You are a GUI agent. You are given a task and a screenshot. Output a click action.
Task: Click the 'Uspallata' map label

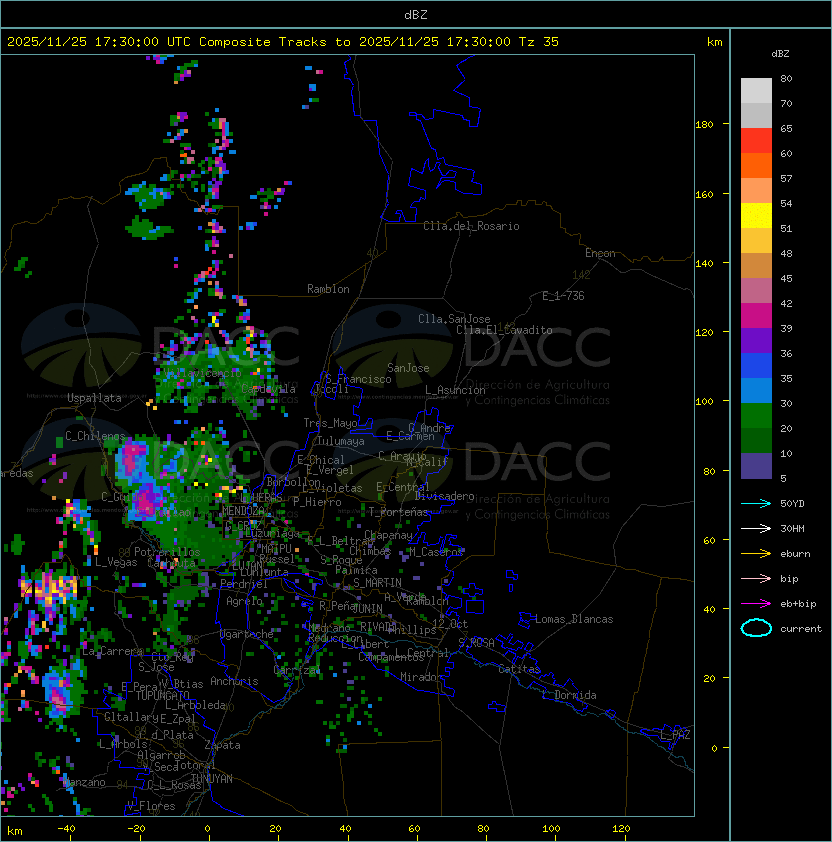pos(95,398)
